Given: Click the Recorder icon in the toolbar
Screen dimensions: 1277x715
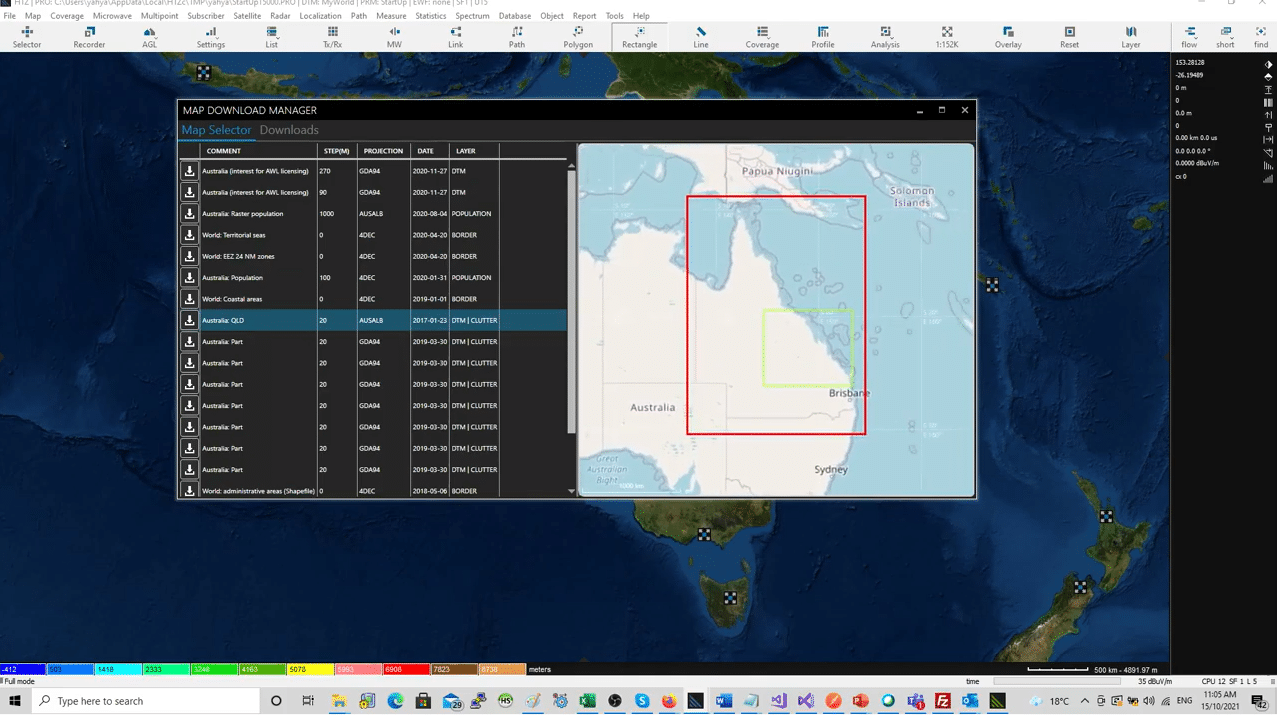Looking at the screenshot, I should [88, 38].
